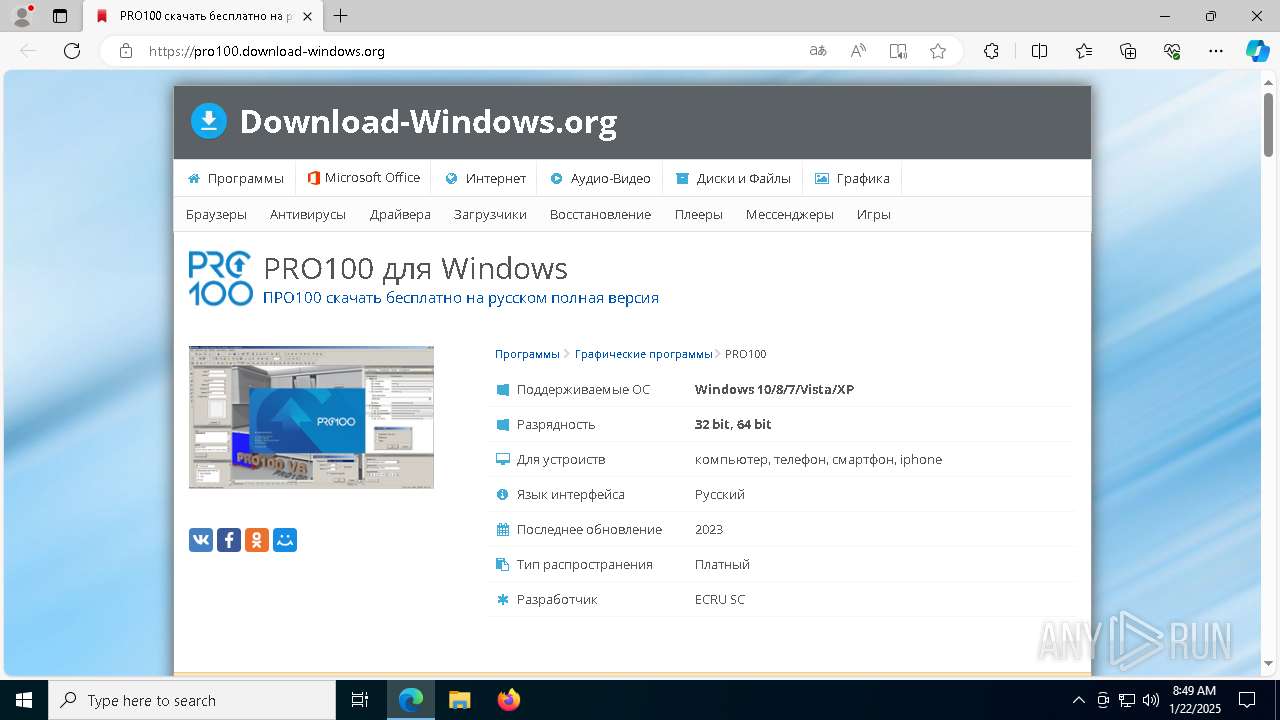This screenshot has width=1280, height=720.
Task: Click the translate page icon
Action: point(818,51)
